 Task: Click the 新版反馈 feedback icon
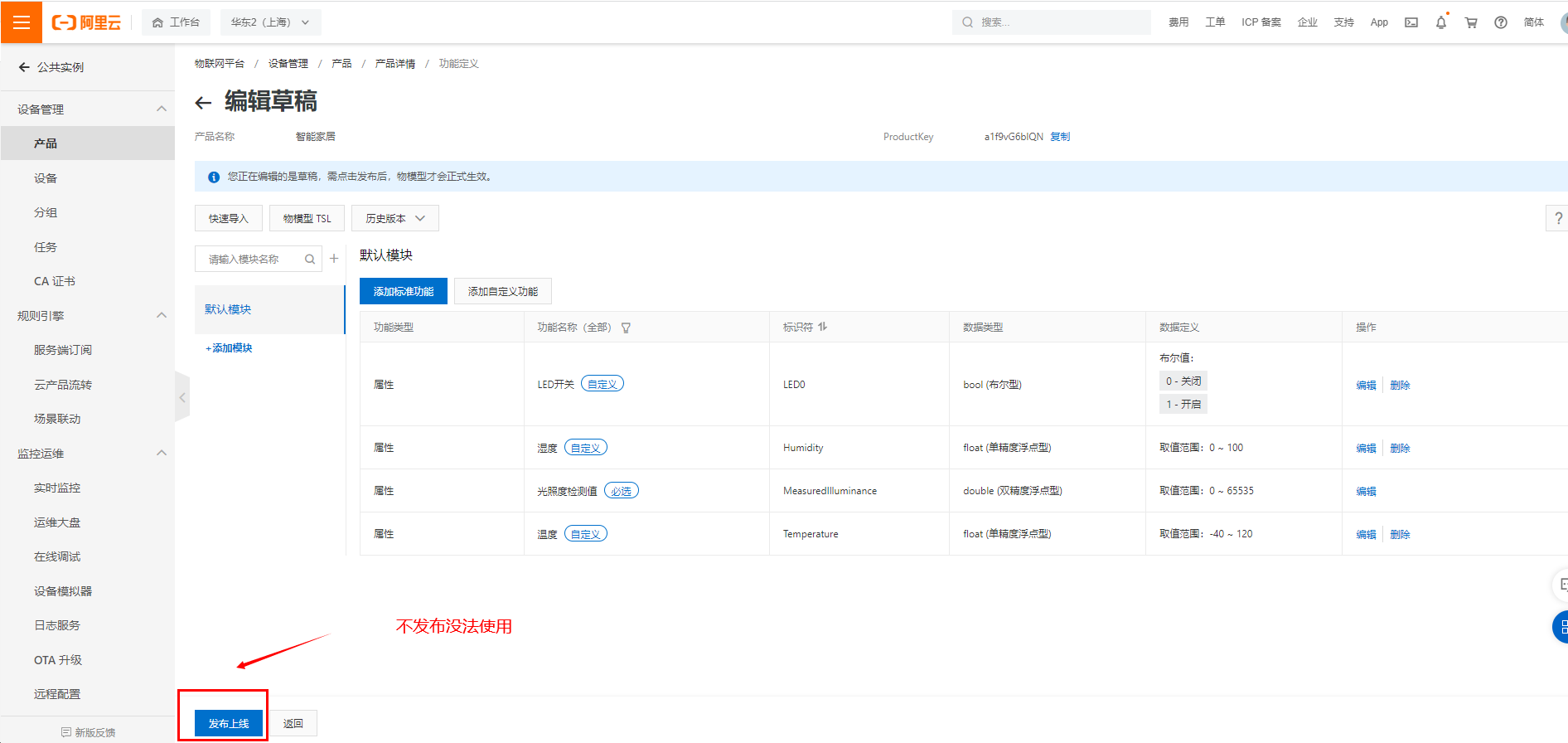[x=66, y=732]
